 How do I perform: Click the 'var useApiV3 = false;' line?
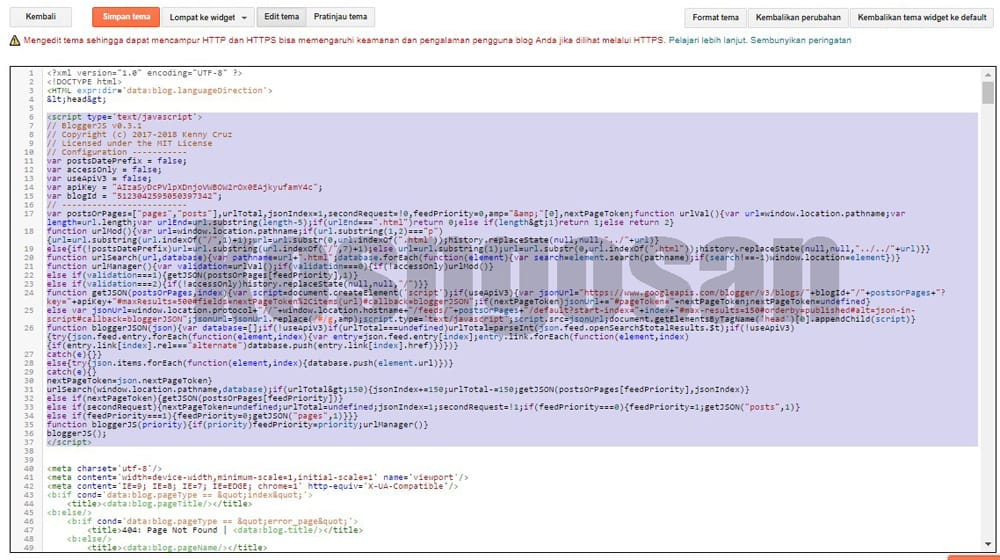tap(99, 179)
